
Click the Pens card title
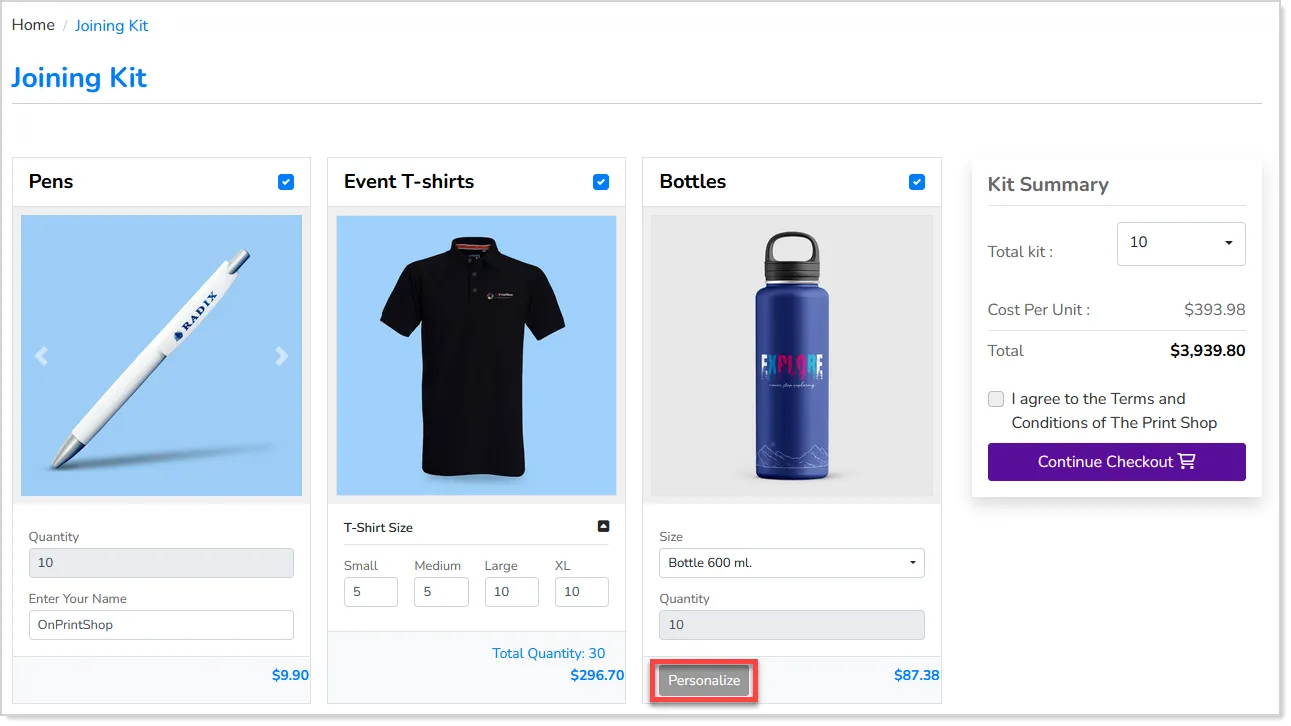pos(51,182)
